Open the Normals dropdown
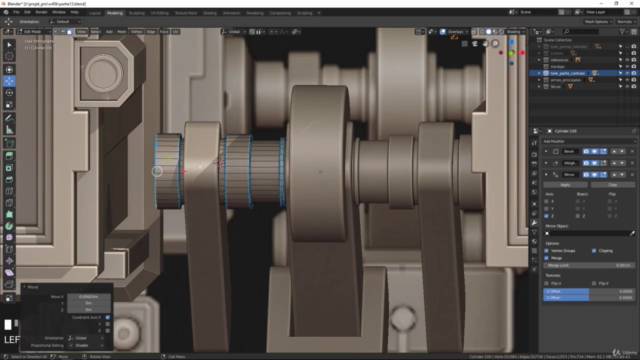This screenshot has width=640, height=360. (x=626, y=22)
